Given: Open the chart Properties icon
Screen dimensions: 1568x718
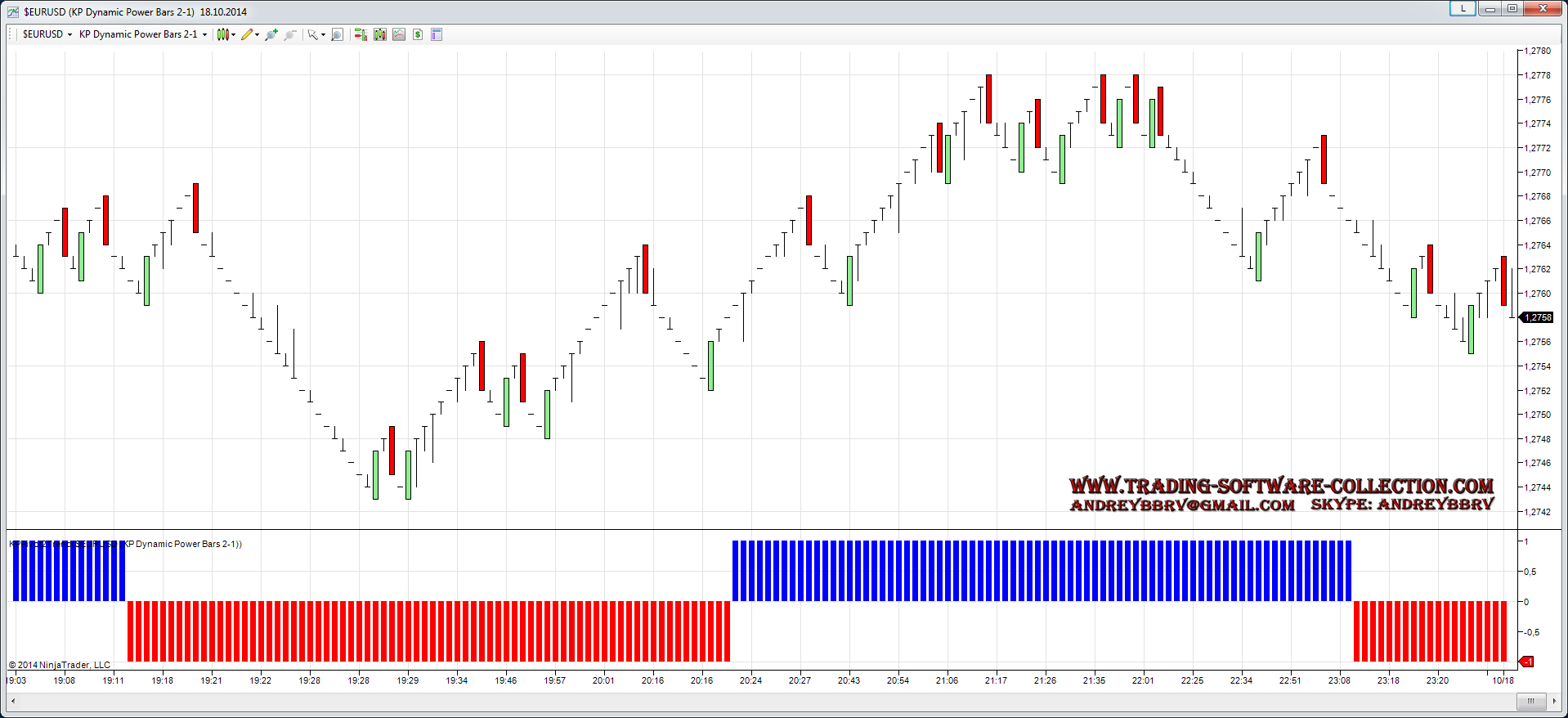Looking at the screenshot, I should pos(437,34).
